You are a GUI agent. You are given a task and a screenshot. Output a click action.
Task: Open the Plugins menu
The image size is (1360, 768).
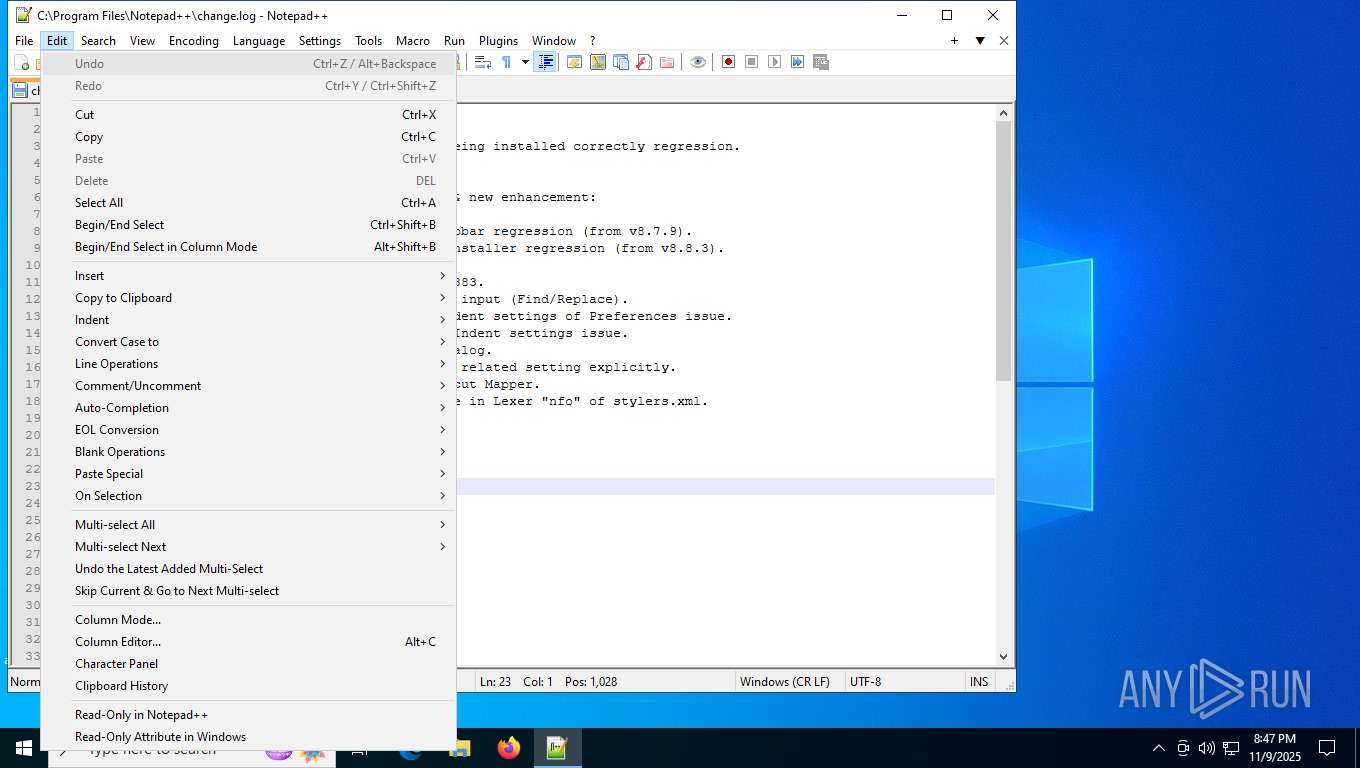point(498,41)
